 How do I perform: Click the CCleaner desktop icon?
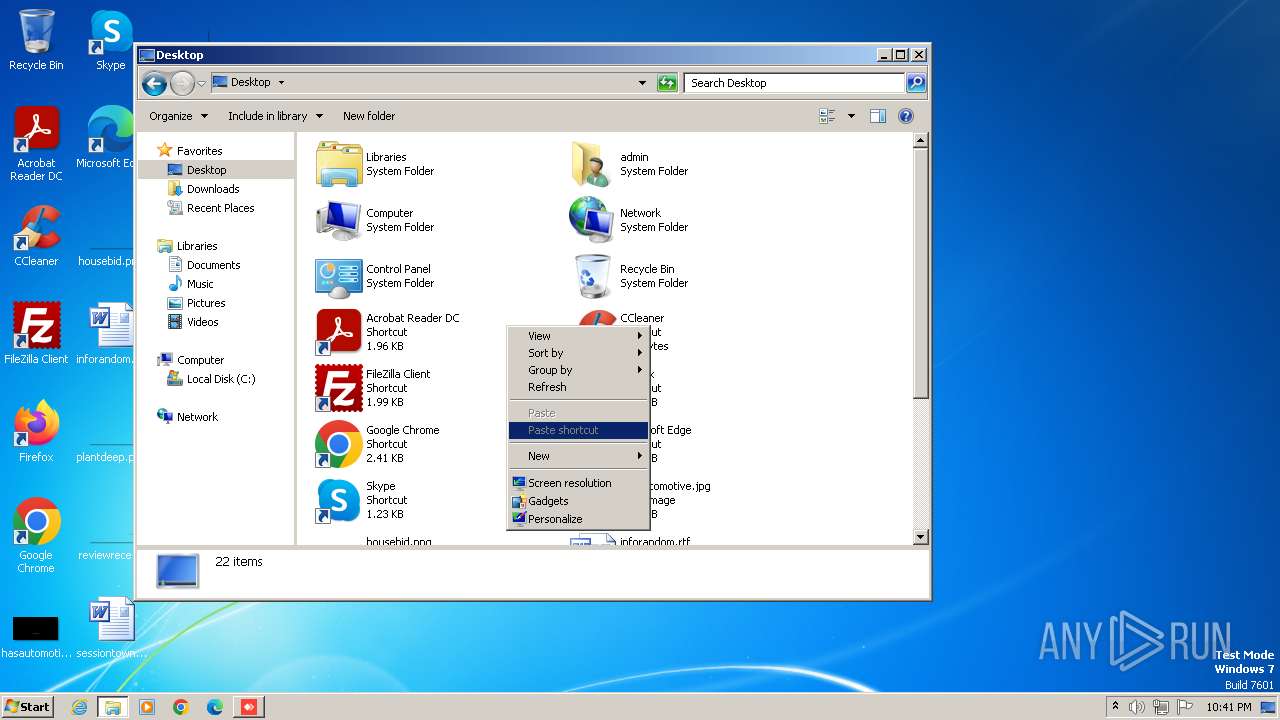click(x=36, y=236)
